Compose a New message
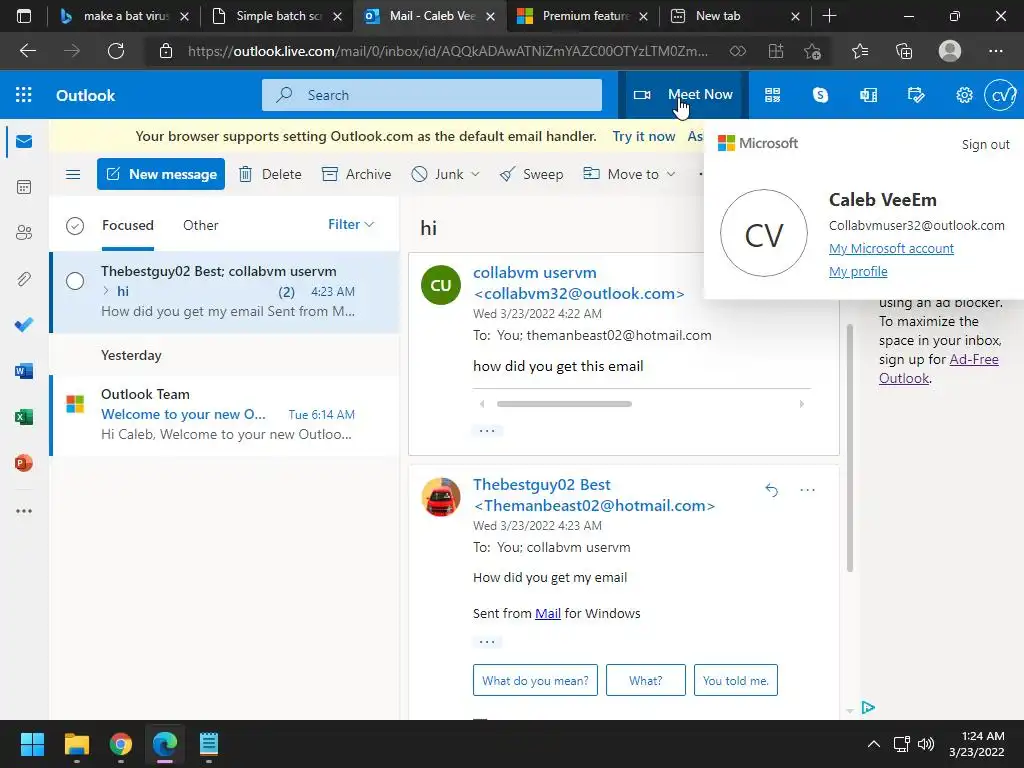 click(161, 174)
